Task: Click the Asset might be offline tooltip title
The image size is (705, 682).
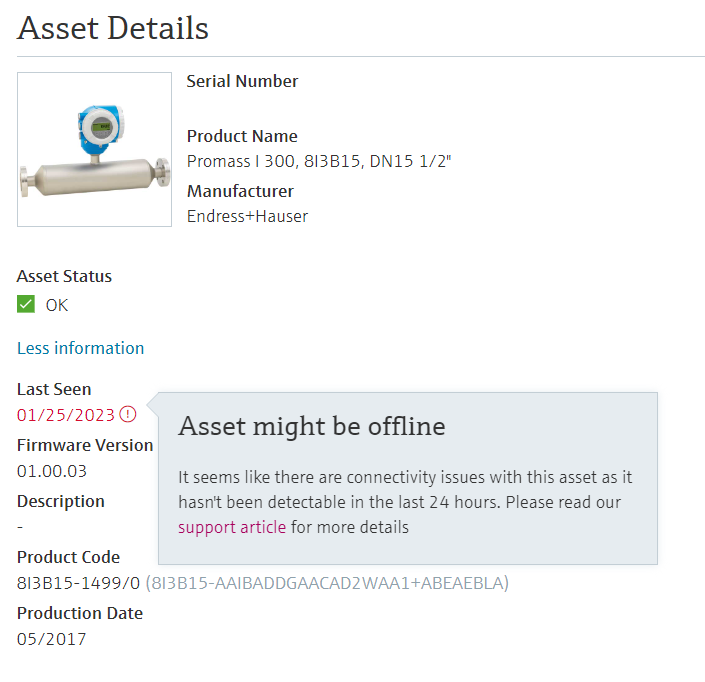Action: pyautogui.click(x=311, y=426)
